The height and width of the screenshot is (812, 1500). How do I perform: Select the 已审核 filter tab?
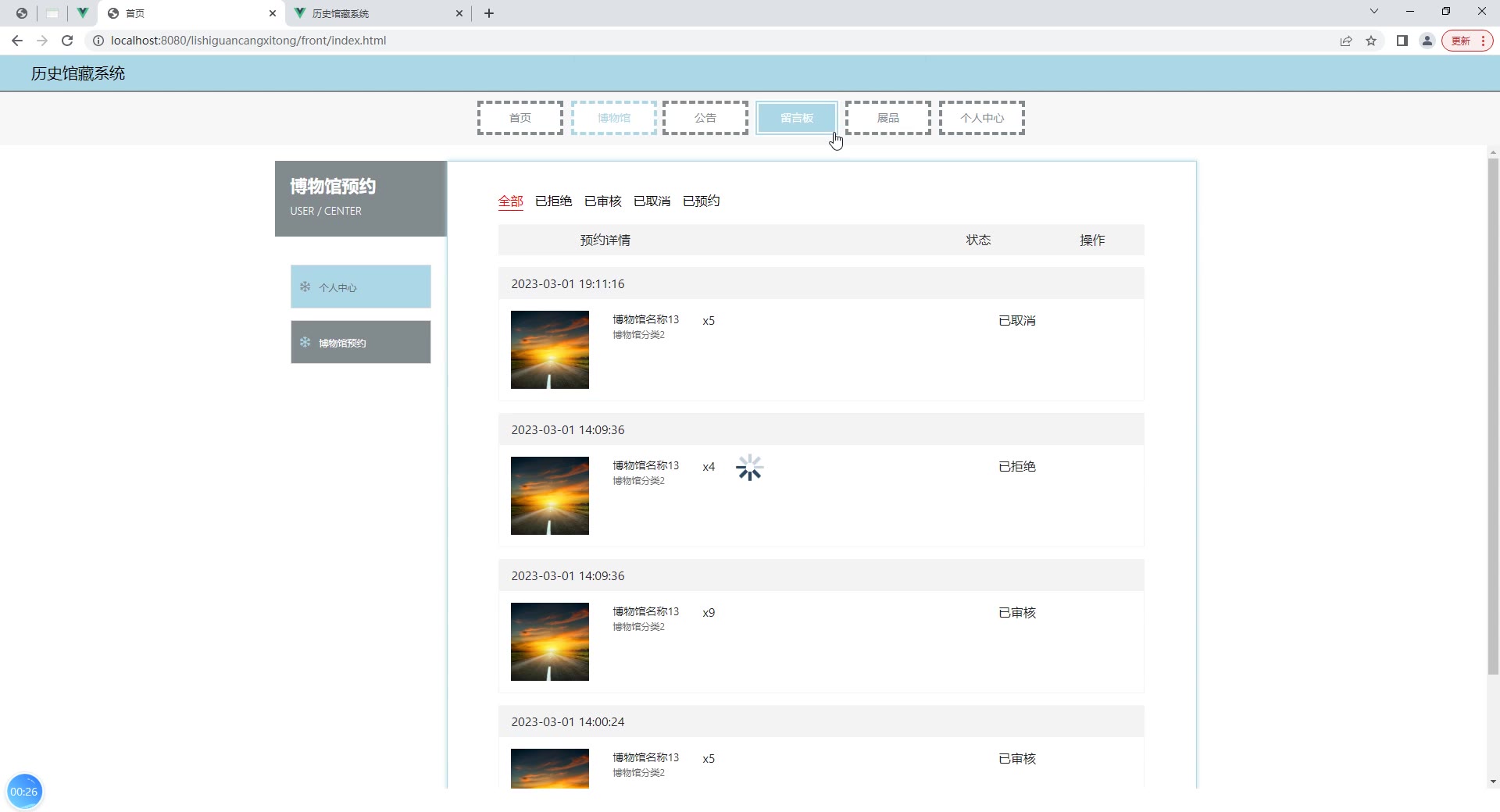(603, 201)
